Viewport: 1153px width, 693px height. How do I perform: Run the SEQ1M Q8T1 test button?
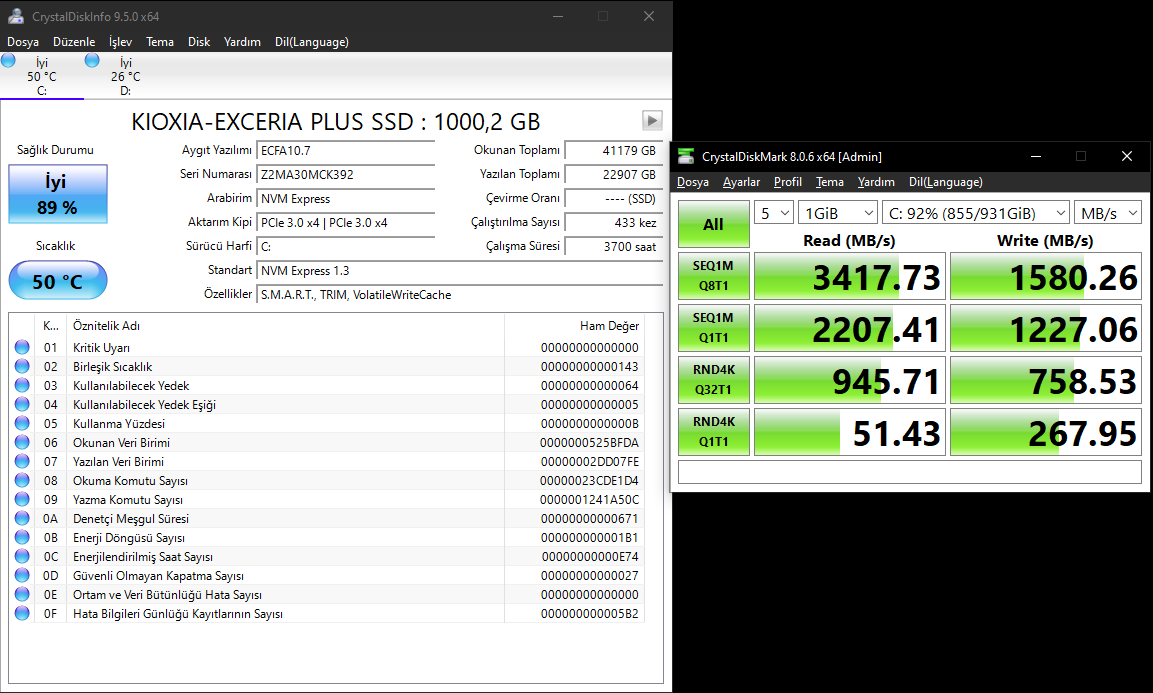[x=713, y=276]
